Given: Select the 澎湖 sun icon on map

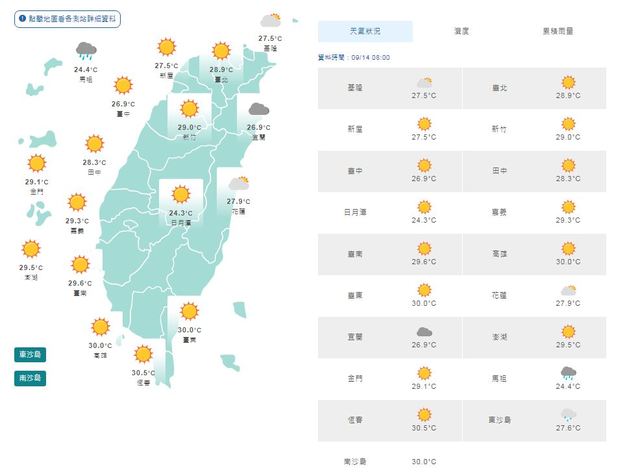Looking at the screenshot, I should coord(31,249).
